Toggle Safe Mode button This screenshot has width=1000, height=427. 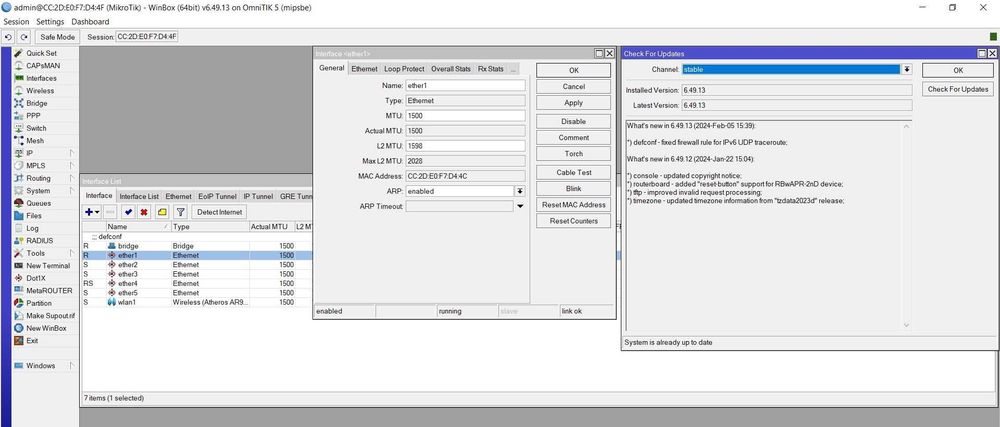click(x=57, y=37)
